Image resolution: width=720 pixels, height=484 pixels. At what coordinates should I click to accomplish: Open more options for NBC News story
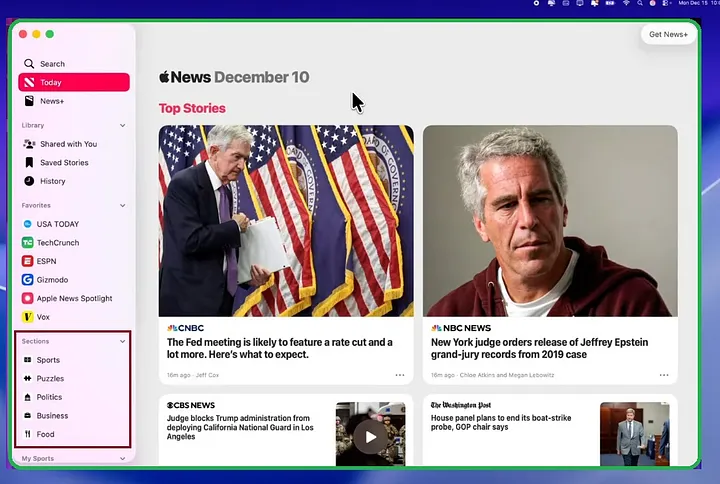[x=664, y=375]
